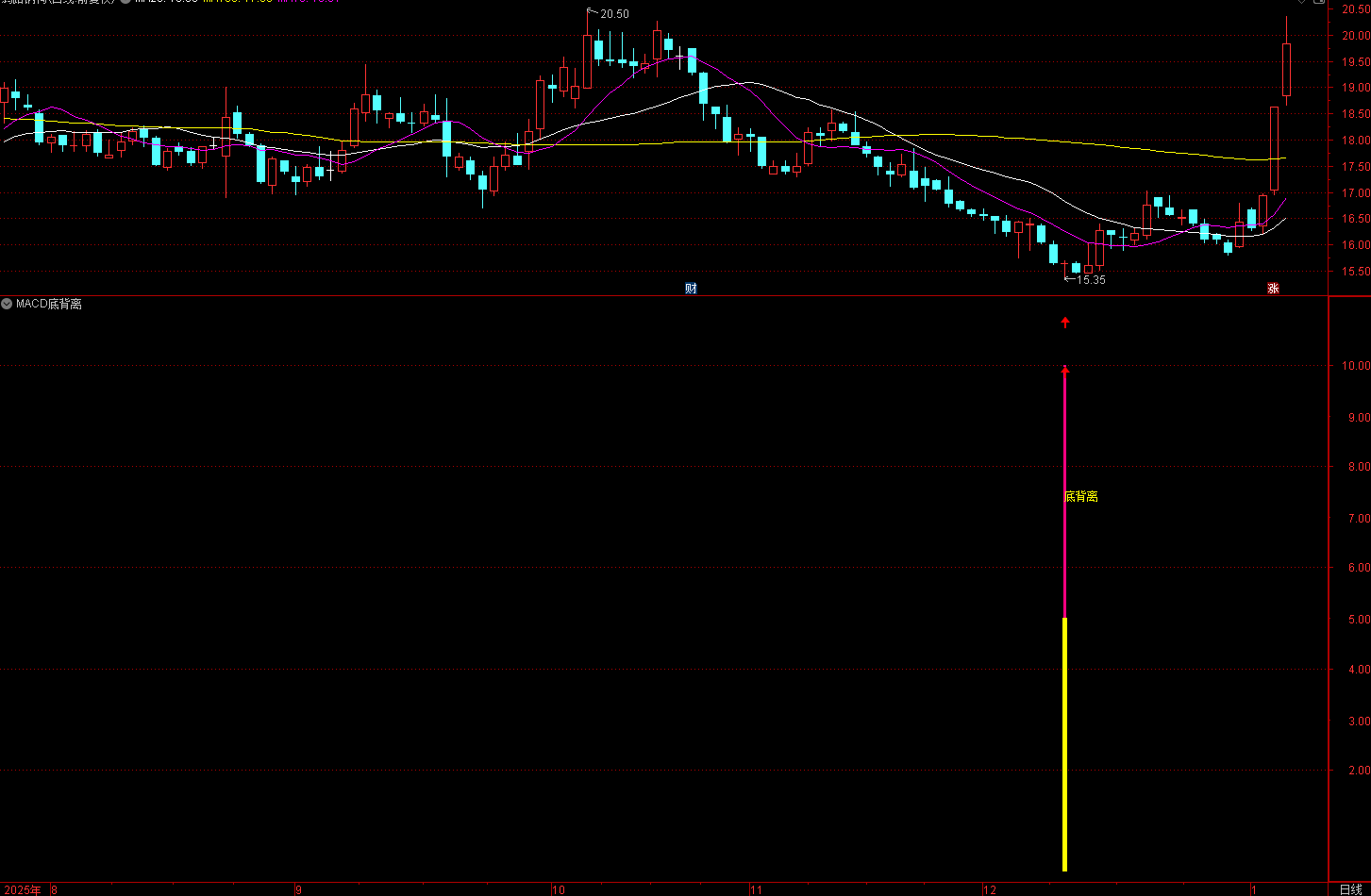Click the tall yellow divergence signal bar

click(1065, 744)
